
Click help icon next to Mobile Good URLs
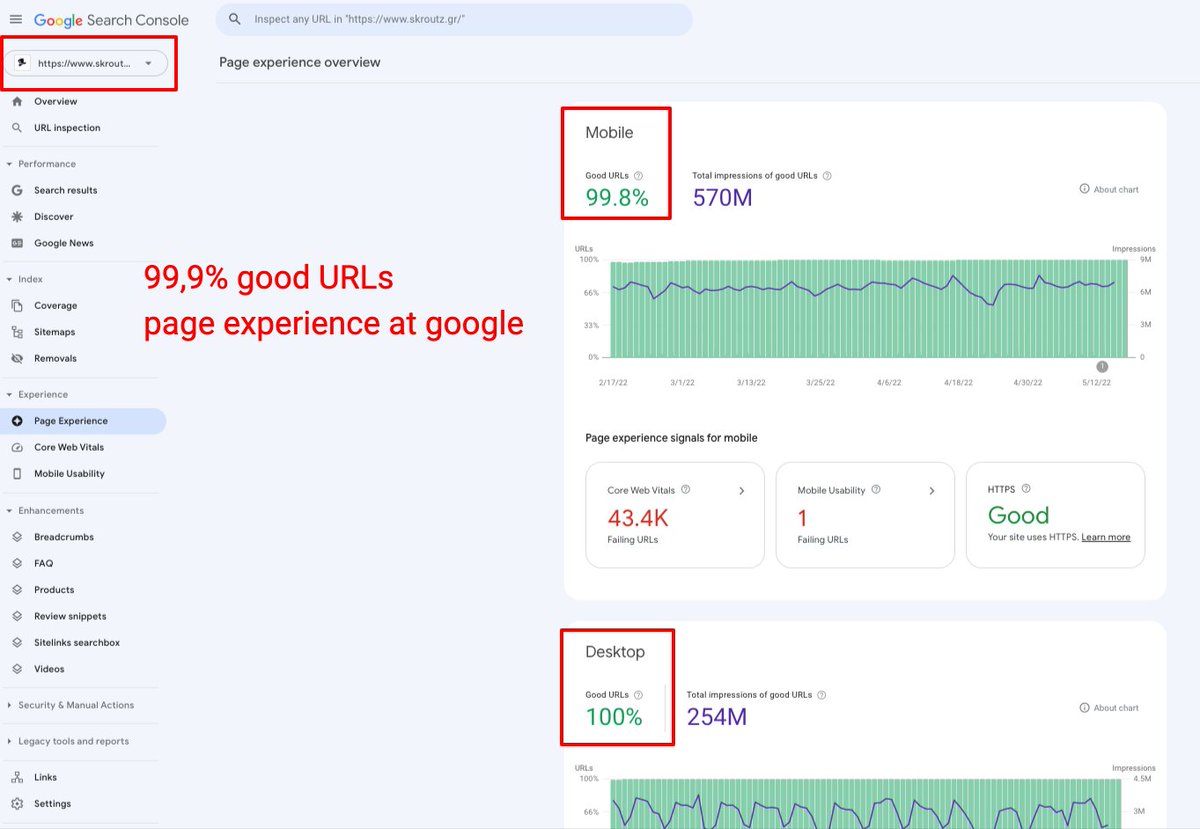638,176
